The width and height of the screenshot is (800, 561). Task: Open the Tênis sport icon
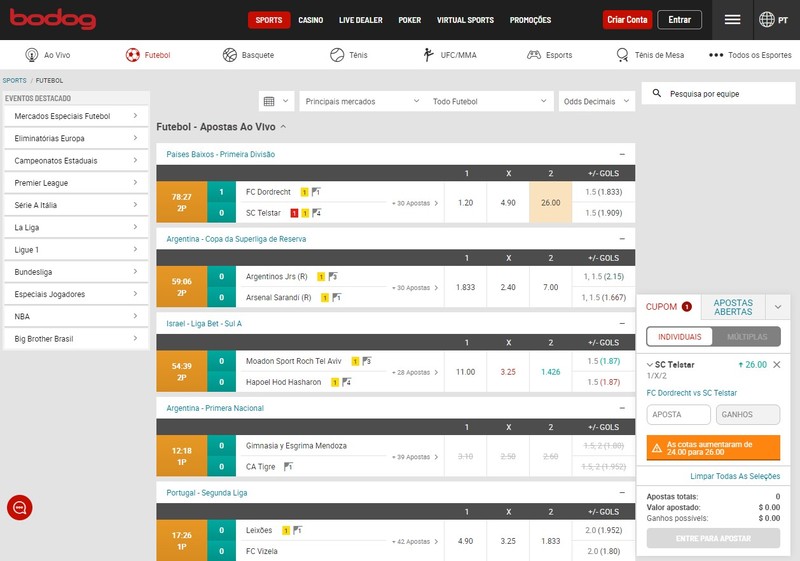337,55
